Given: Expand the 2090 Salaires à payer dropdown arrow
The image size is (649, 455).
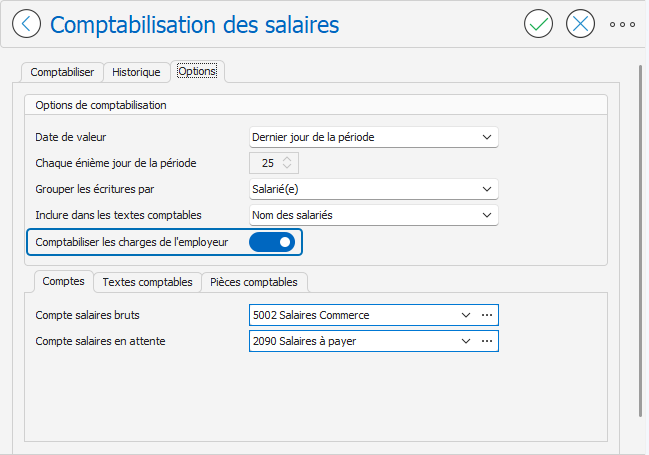Looking at the screenshot, I should tap(466, 341).
